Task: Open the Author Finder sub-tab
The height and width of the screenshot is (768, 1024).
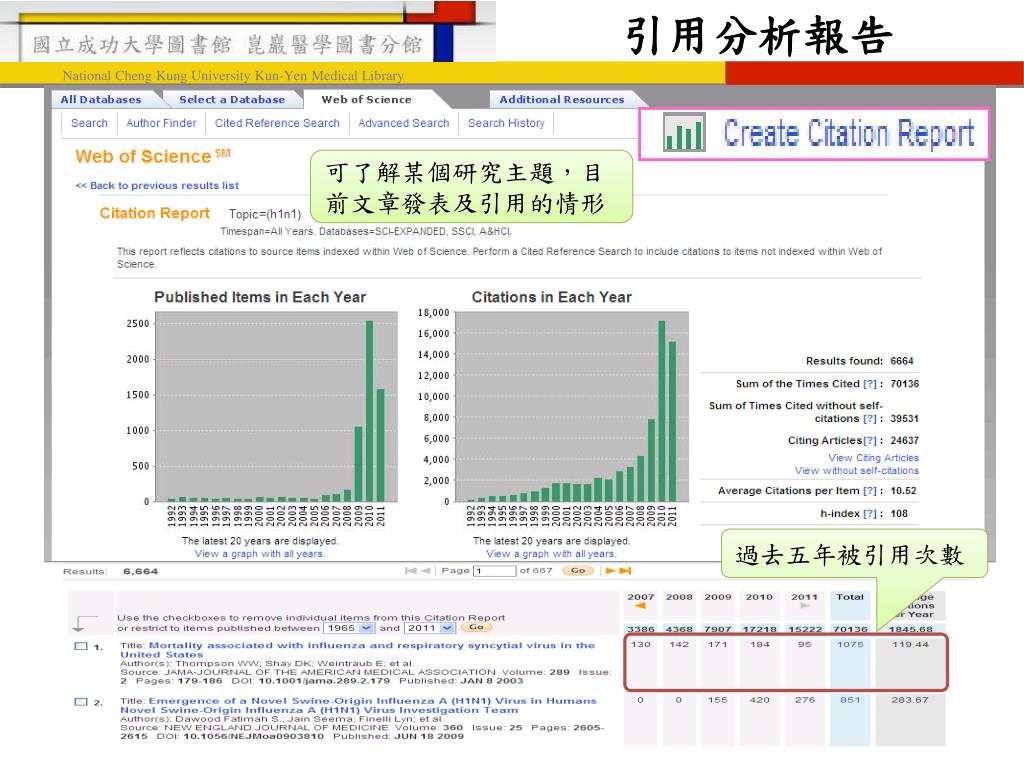Action: 161,123
